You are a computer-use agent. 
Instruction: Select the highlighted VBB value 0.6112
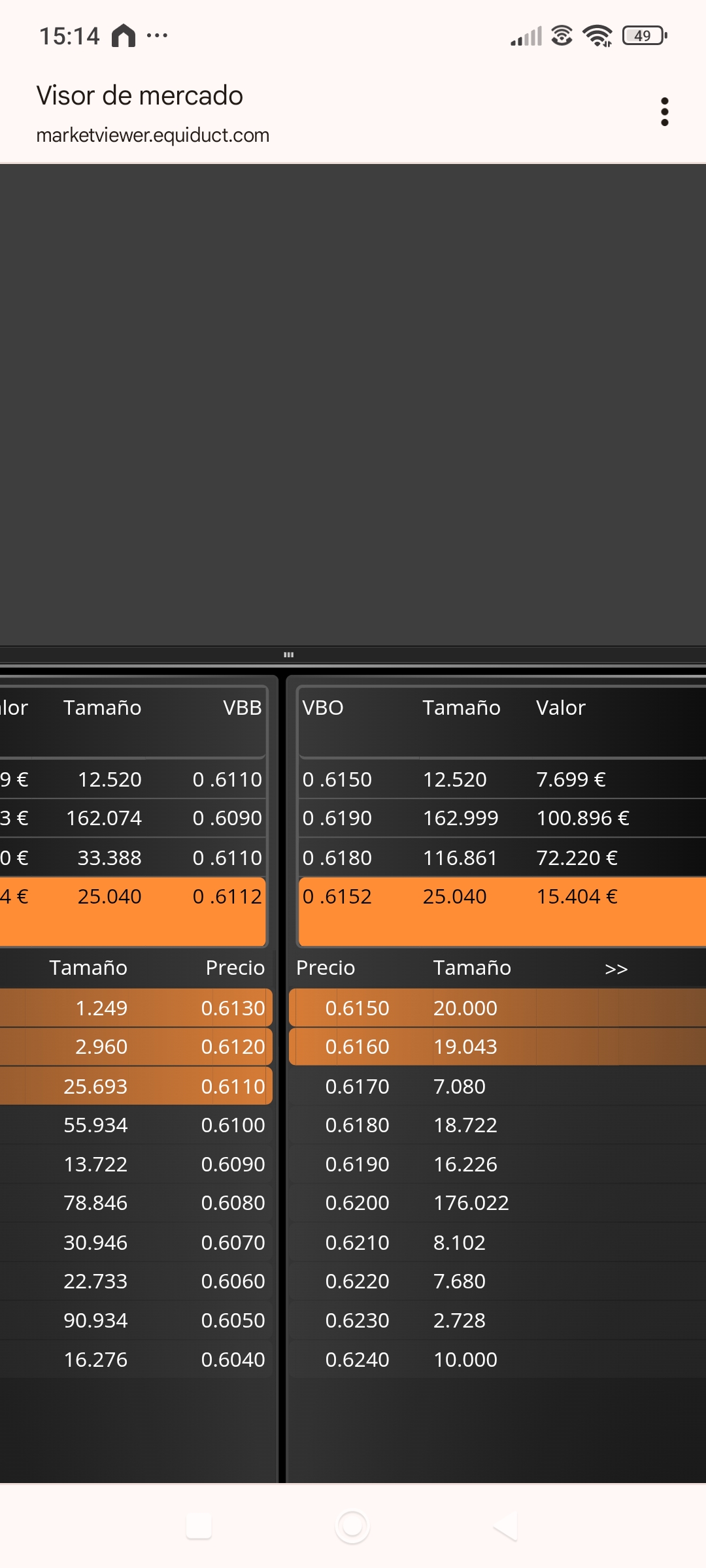[227, 896]
